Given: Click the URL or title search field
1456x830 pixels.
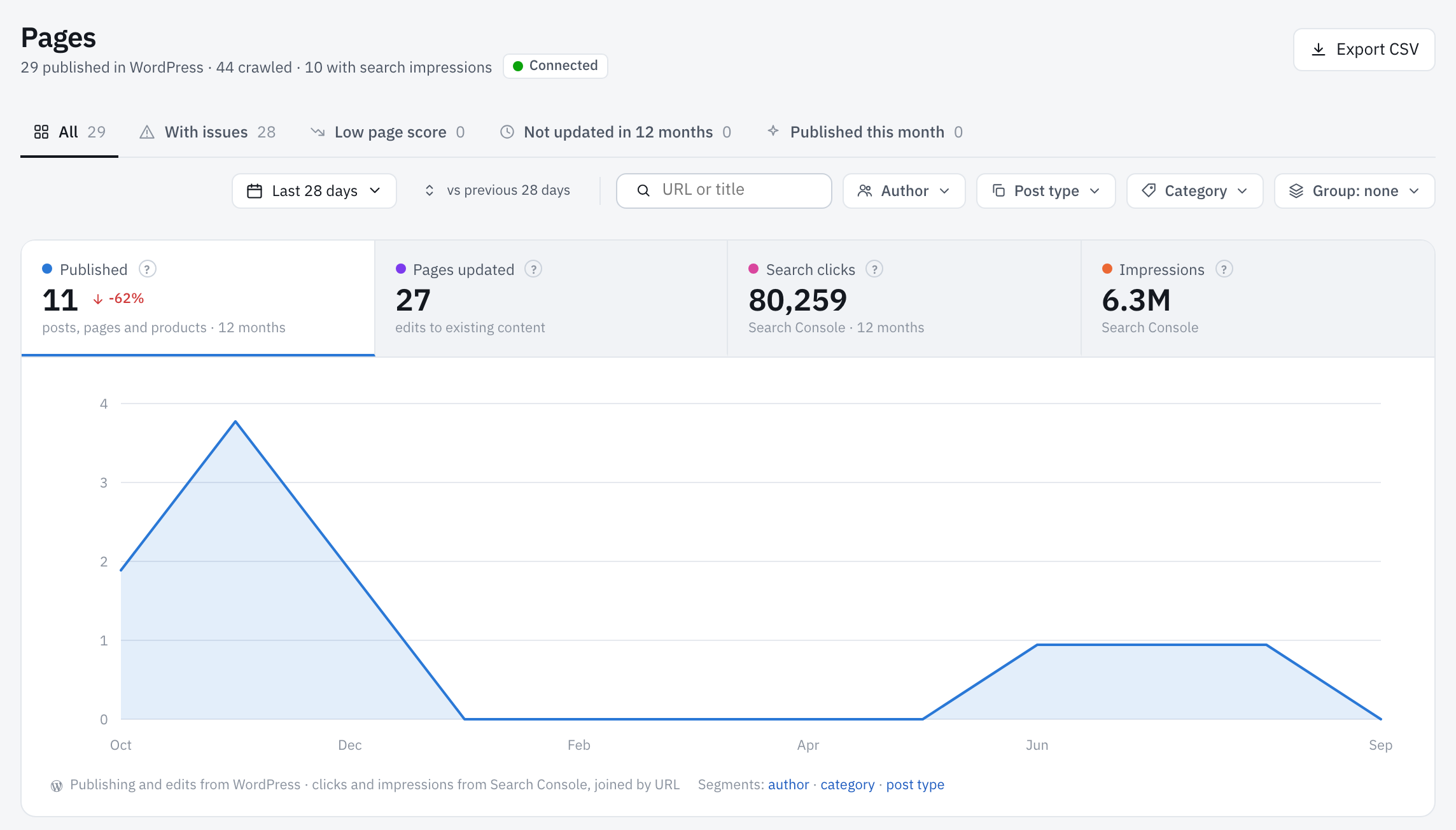Looking at the screenshot, I should (724, 190).
